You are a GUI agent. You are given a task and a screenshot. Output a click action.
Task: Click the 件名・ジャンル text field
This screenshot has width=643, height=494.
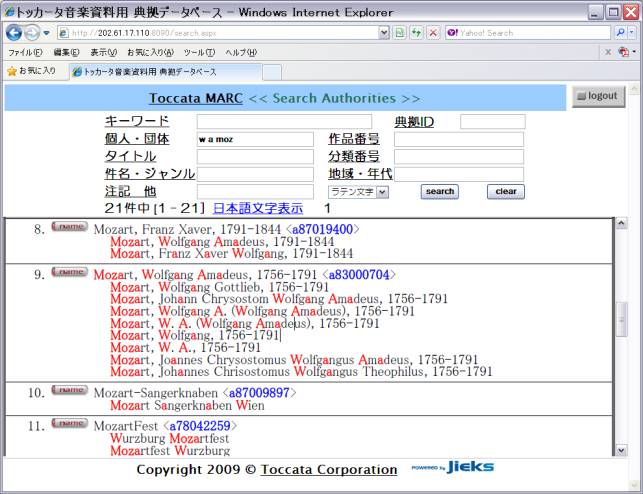255,174
